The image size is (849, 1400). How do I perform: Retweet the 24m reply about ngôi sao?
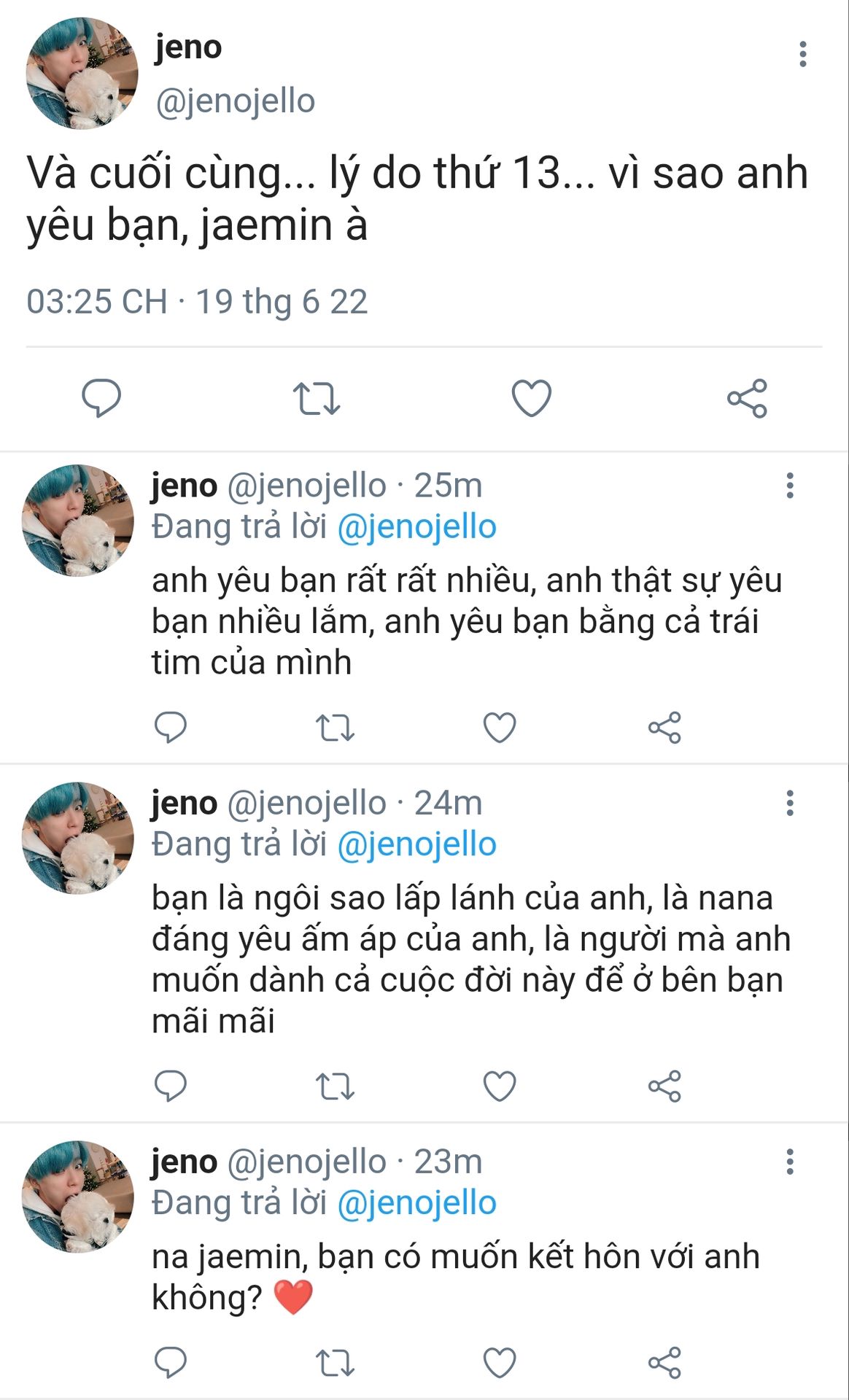[335, 1086]
